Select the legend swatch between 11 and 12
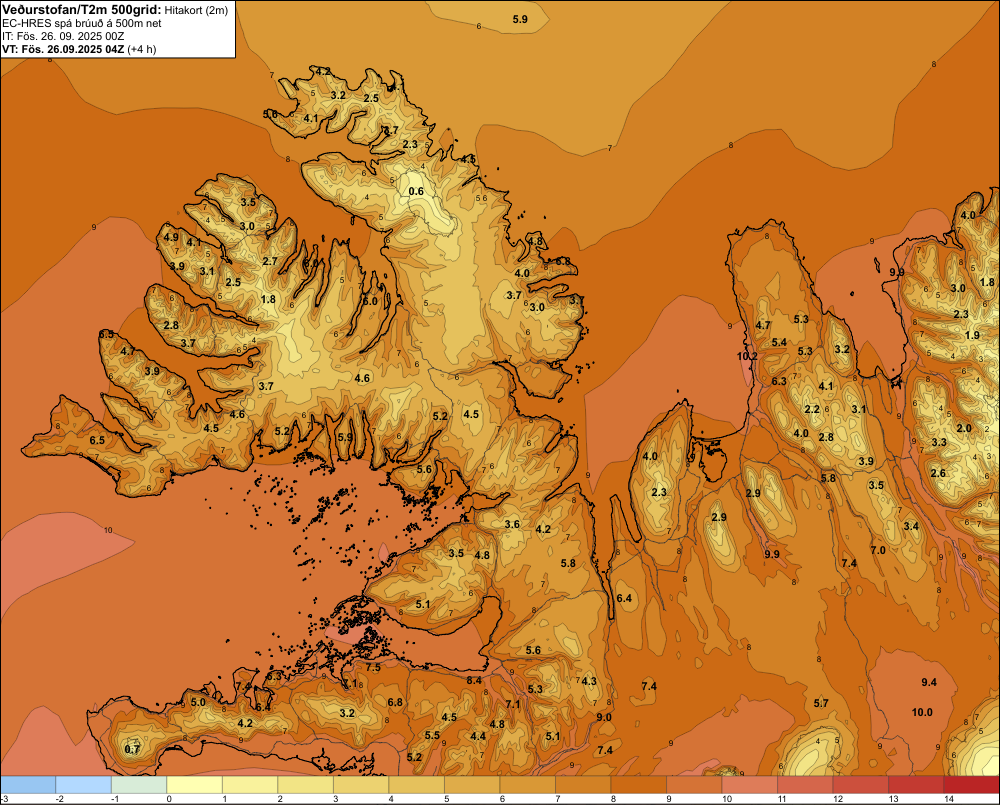 [805, 785]
